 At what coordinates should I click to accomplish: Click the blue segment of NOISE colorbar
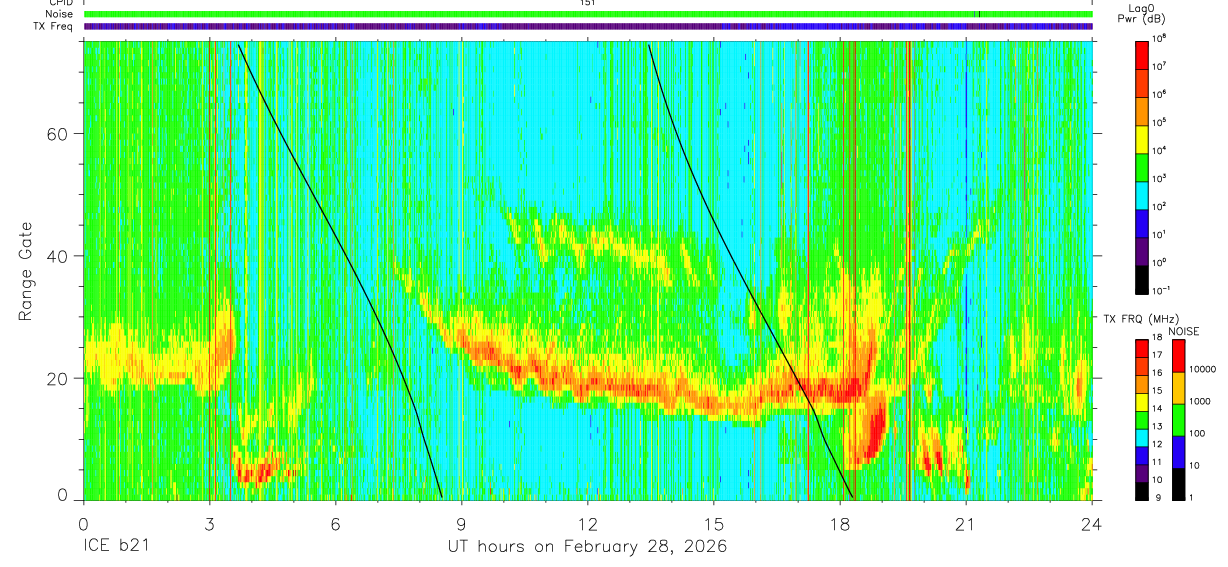pyautogui.click(x=1179, y=452)
